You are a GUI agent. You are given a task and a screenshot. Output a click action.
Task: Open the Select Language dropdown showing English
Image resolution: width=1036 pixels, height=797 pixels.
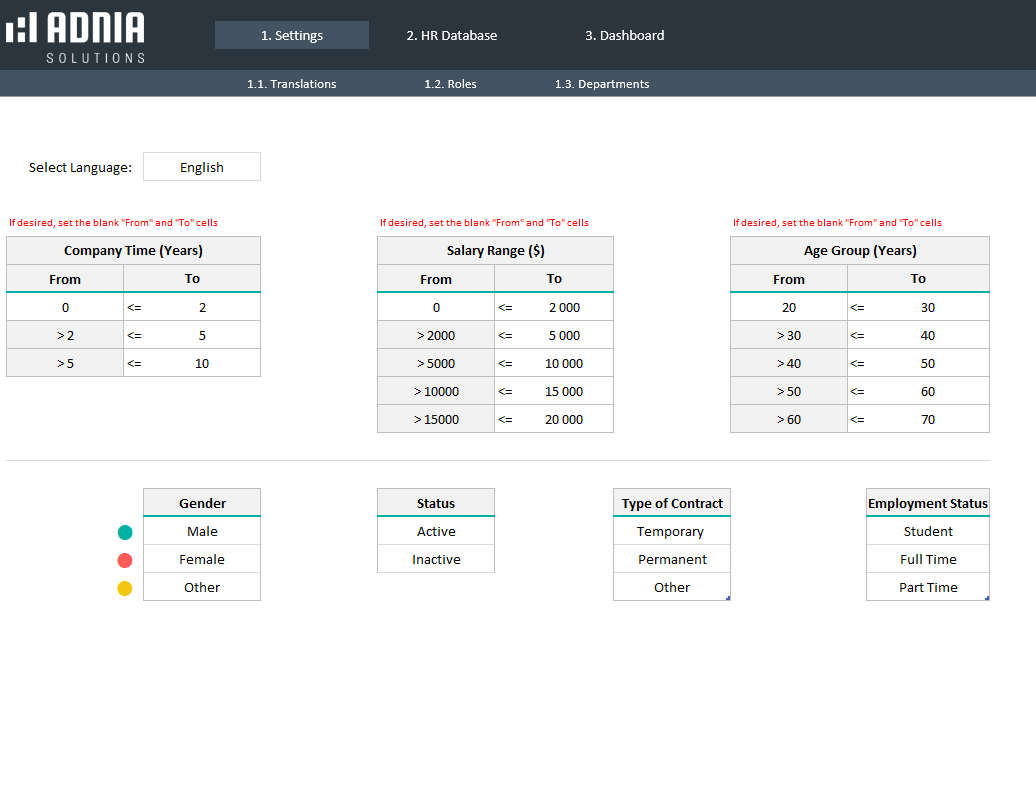(202, 167)
